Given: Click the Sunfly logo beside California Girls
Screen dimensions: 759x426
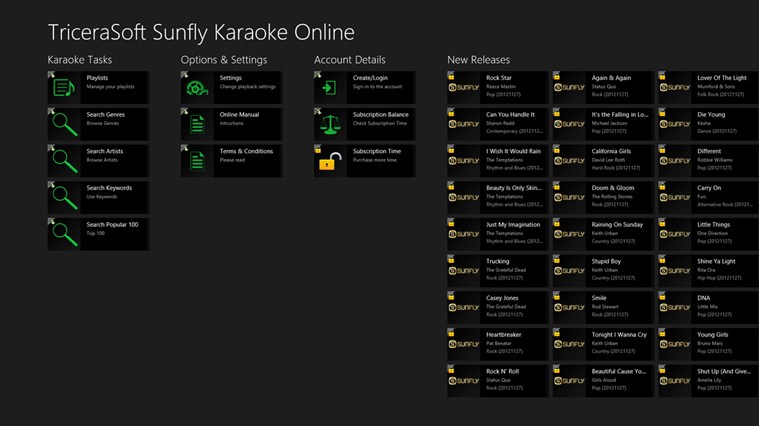Looking at the screenshot, I should pyautogui.click(x=569, y=161).
